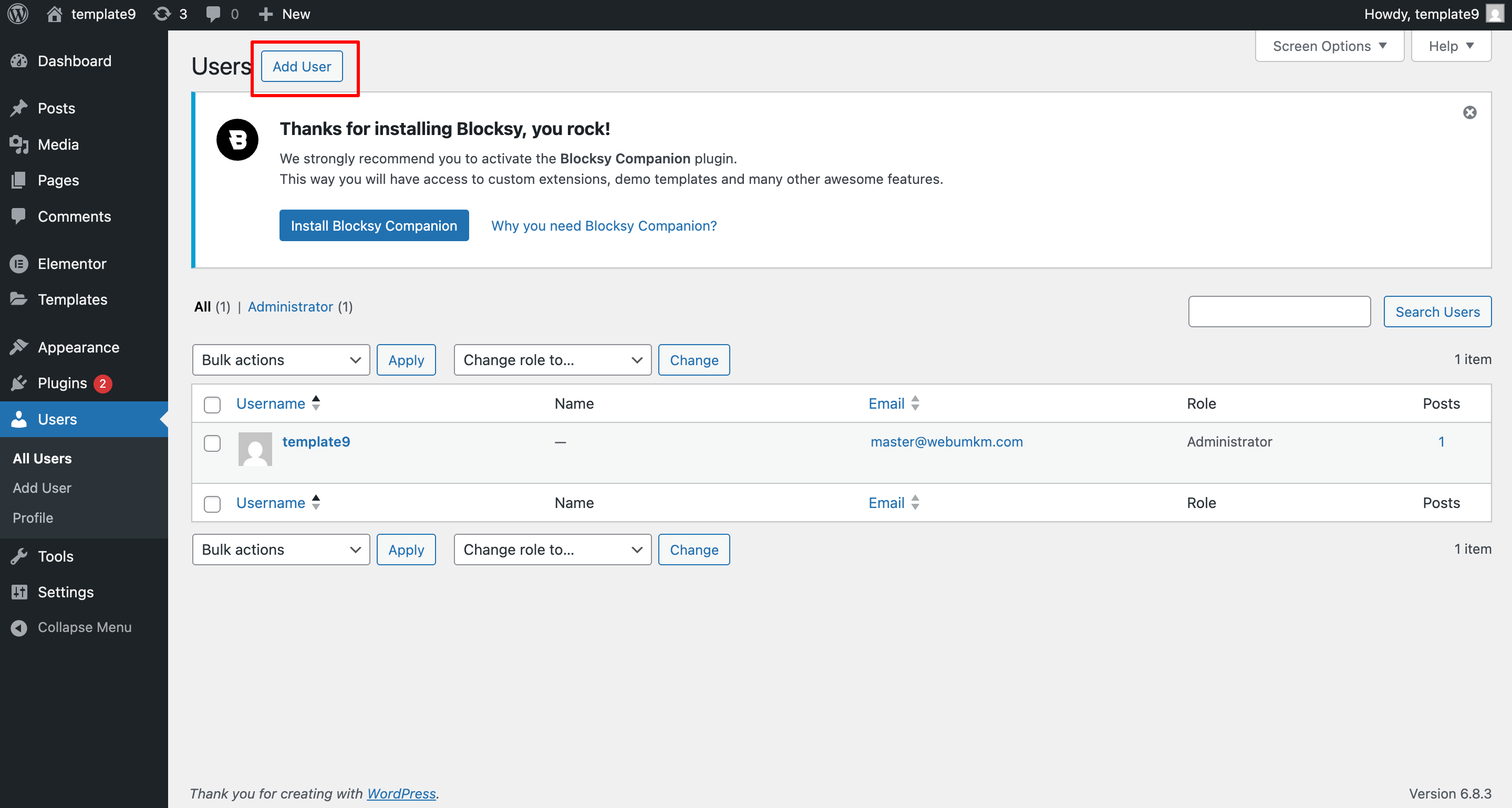Dismiss the Blocksy notice with X icon

point(1469,112)
